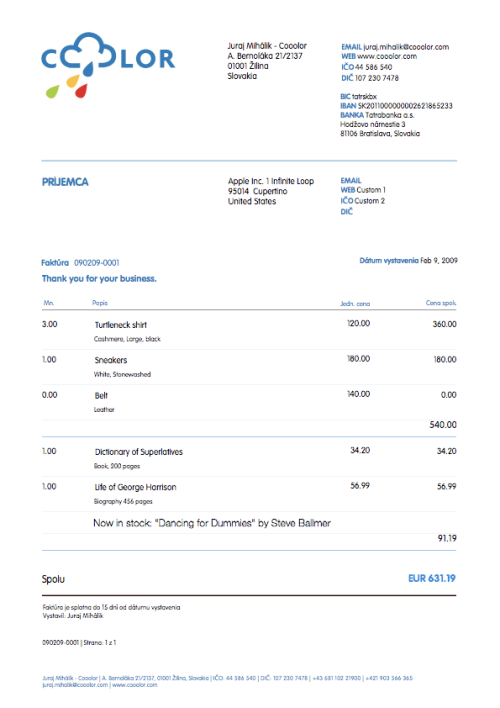Click the PRIJEMCA heading
Screen dimensions: 500x708
point(65,182)
